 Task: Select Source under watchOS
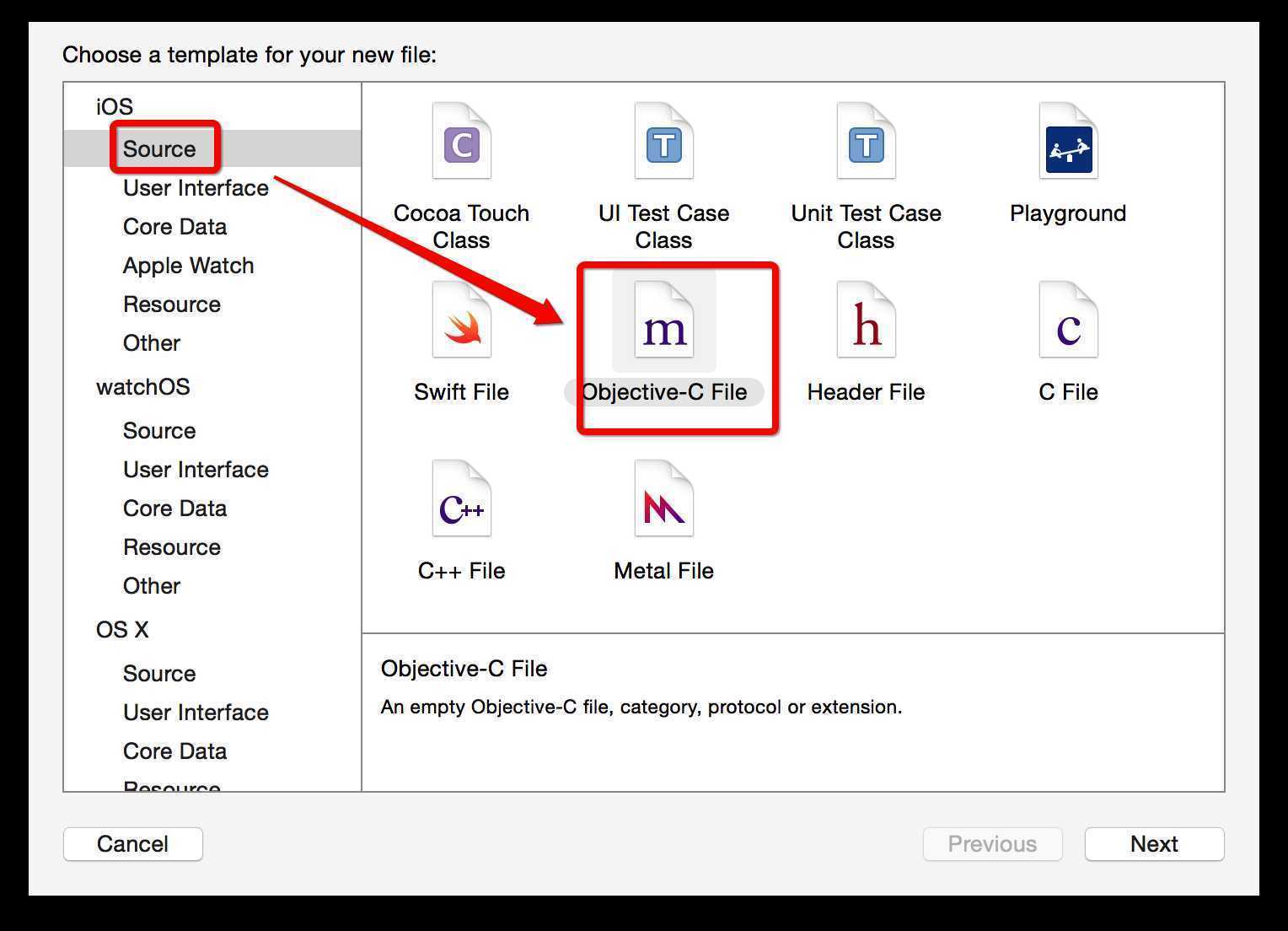pos(159,431)
